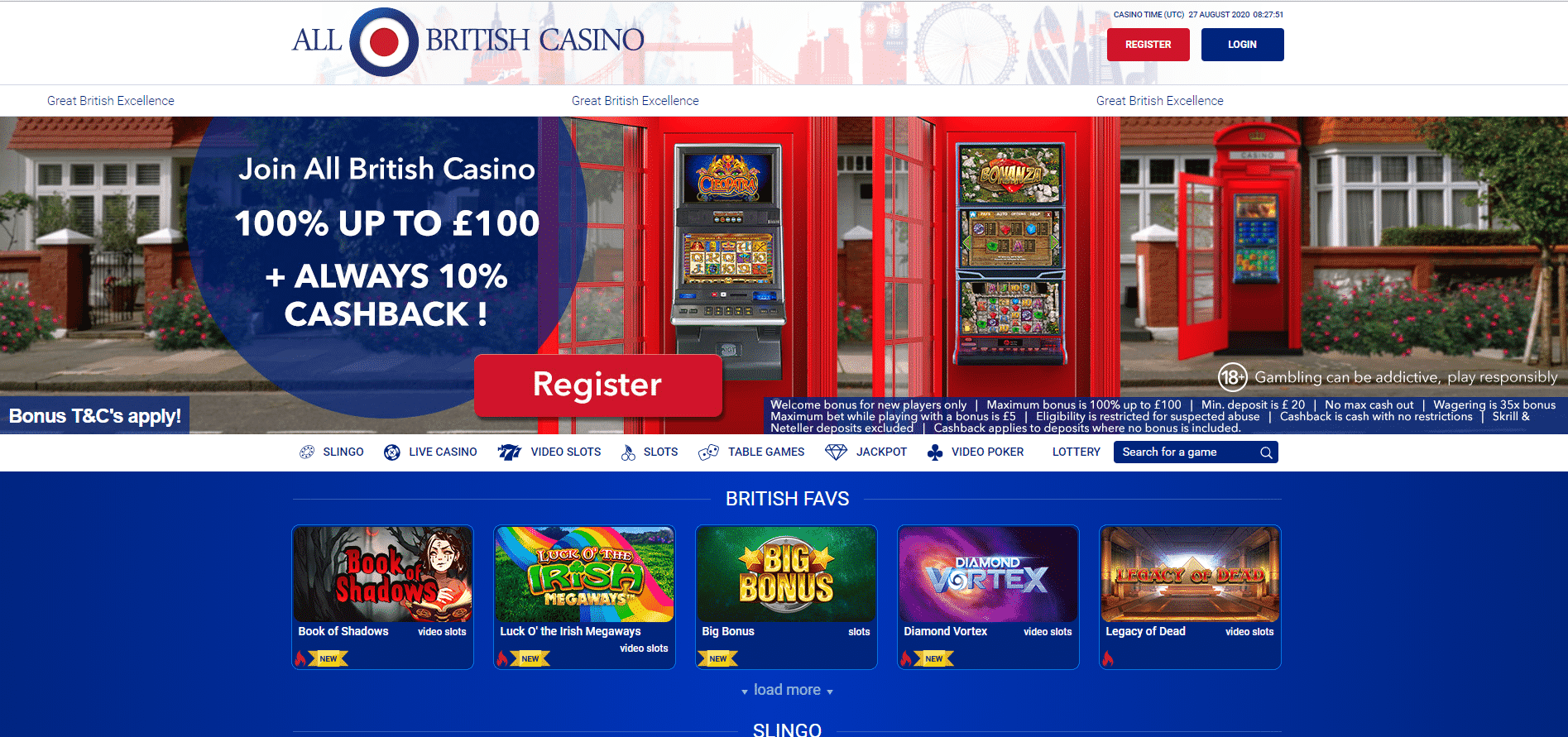
Task: Click the cherries Slots icon
Action: [628, 452]
